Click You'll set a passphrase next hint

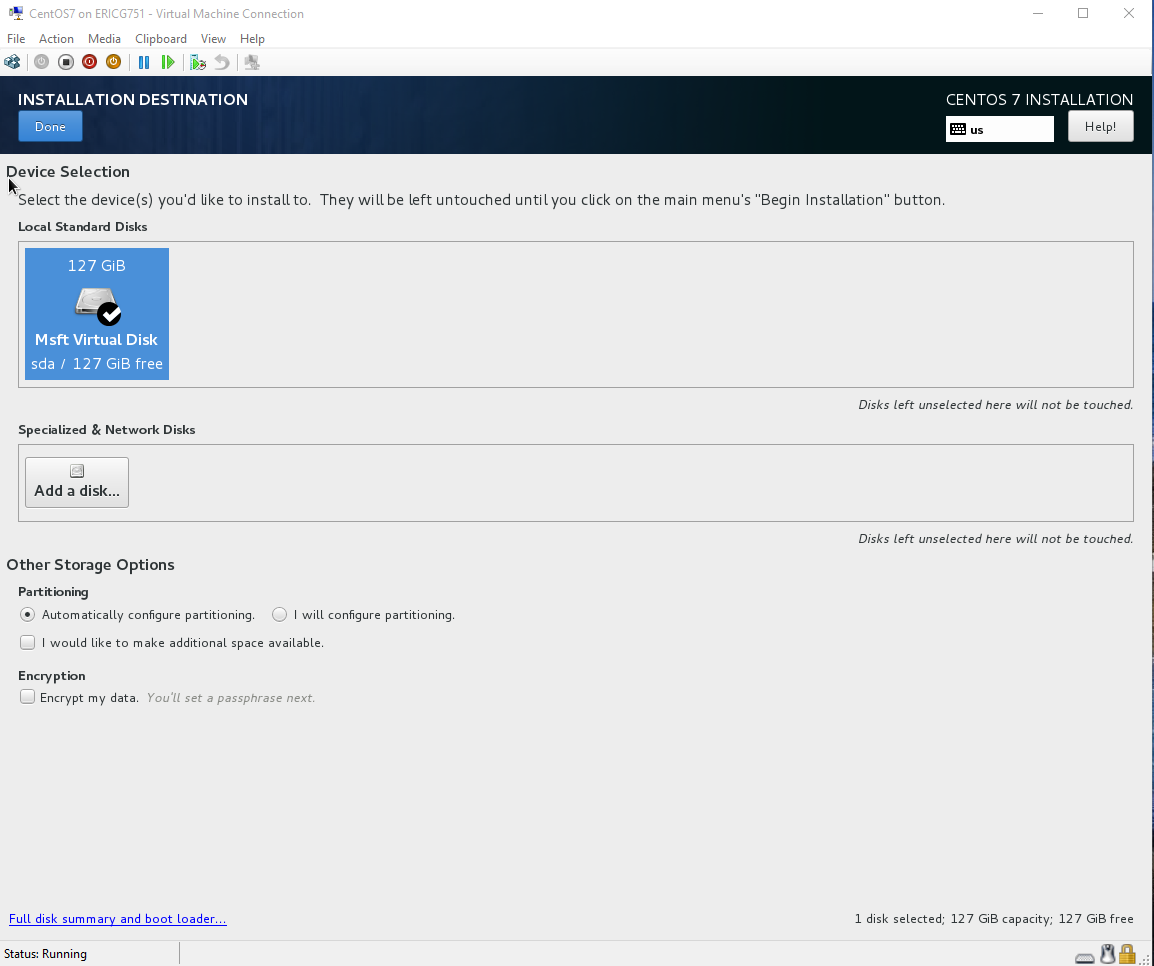point(230,697)
